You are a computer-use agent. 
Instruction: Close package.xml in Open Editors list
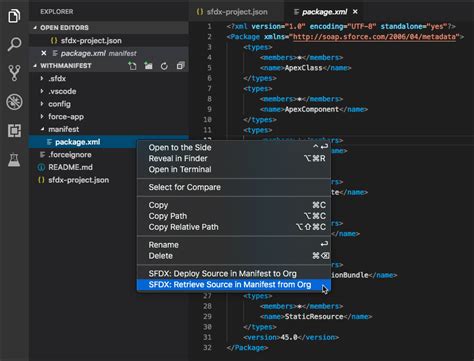(44, 53)
